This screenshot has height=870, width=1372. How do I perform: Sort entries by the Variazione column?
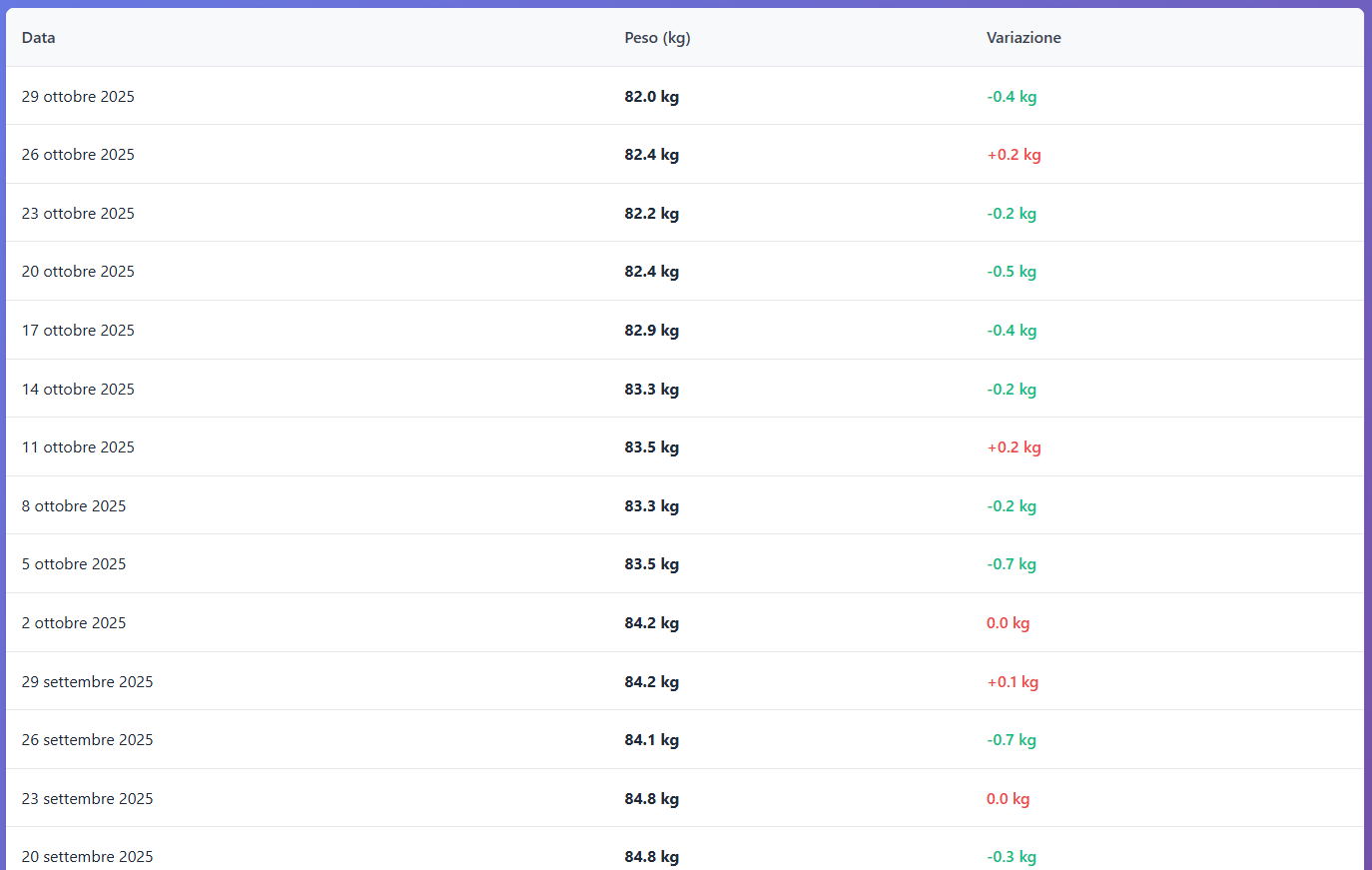tap(1024, 37)
